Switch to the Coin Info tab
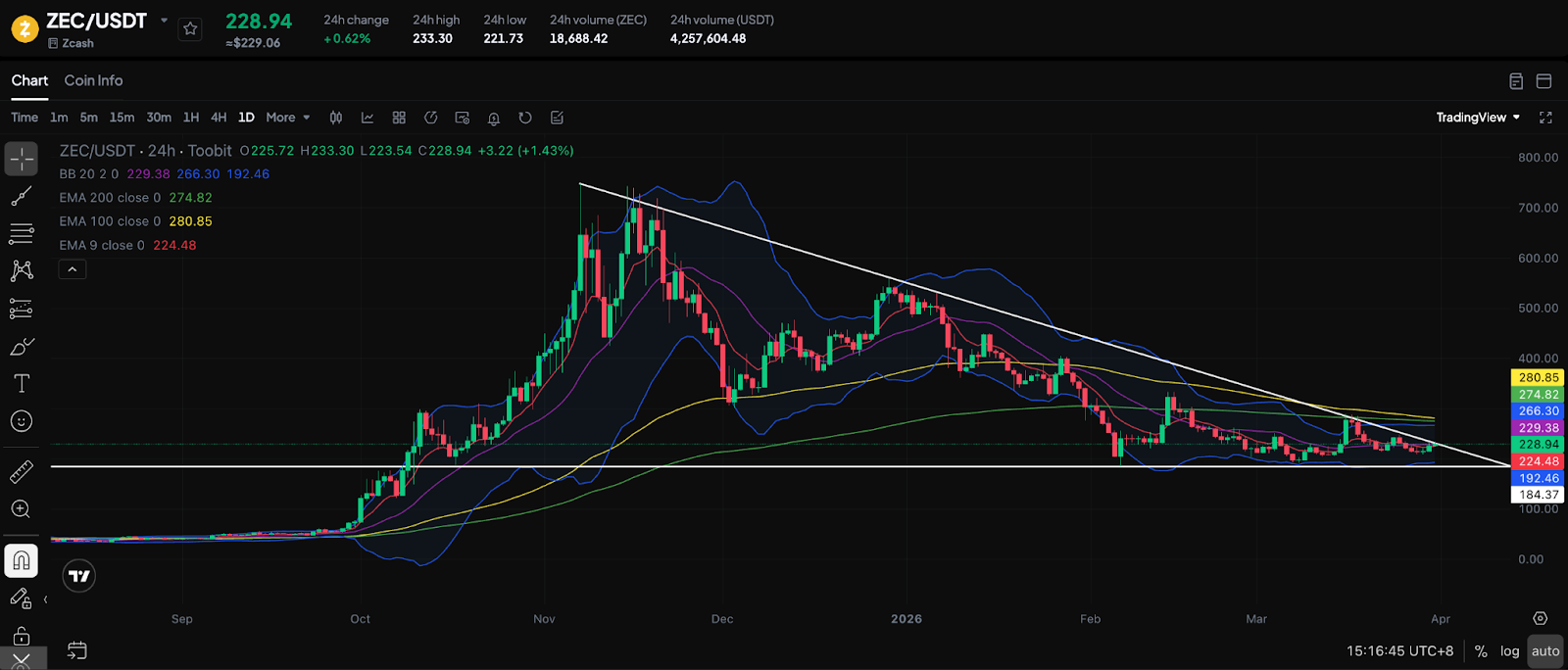The image size is (1568, 670). (93, 80)
